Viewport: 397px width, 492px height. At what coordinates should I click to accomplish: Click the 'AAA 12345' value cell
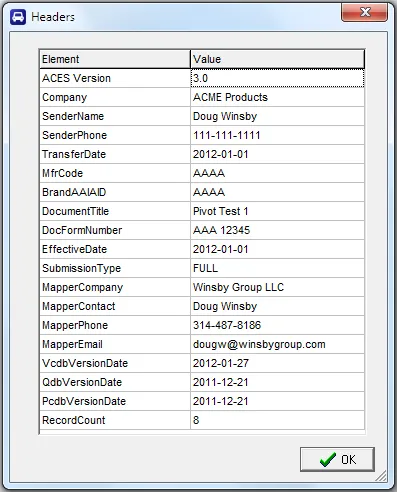277,230
